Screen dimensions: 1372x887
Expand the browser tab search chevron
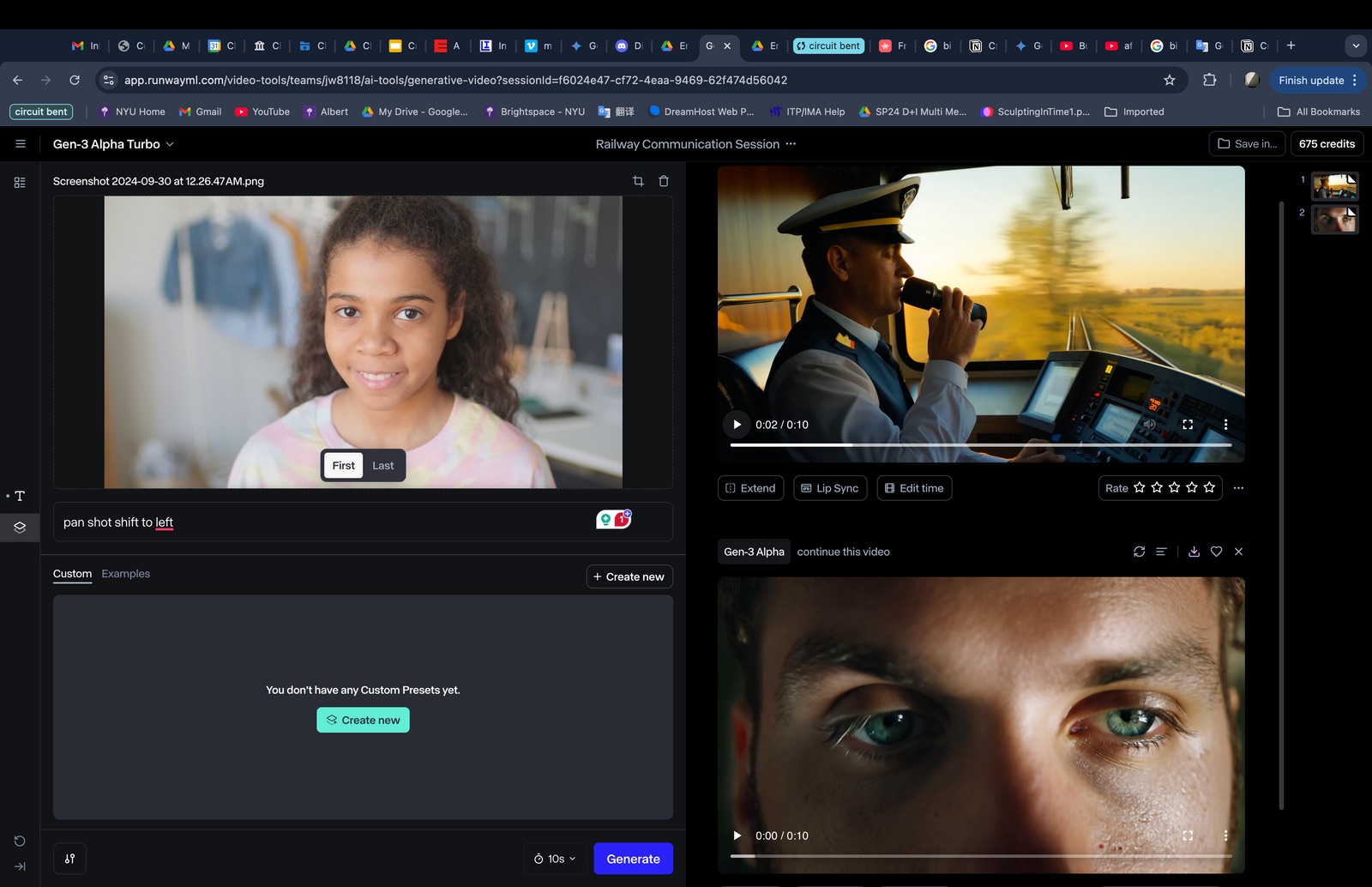[x=1356, y=46]
